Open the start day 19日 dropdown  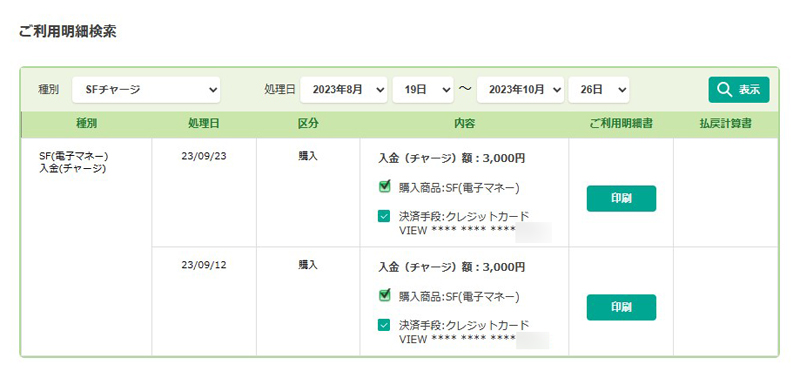tap(423, 90)
